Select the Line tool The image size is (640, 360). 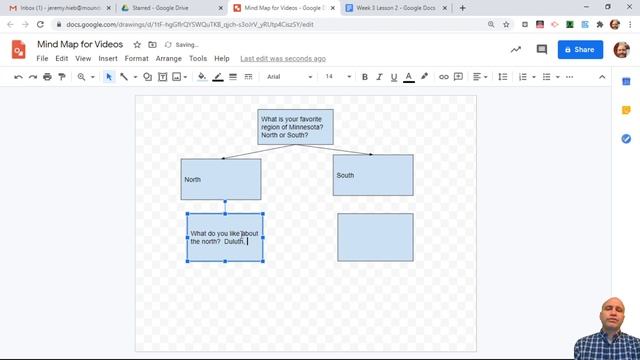(124, 77)
